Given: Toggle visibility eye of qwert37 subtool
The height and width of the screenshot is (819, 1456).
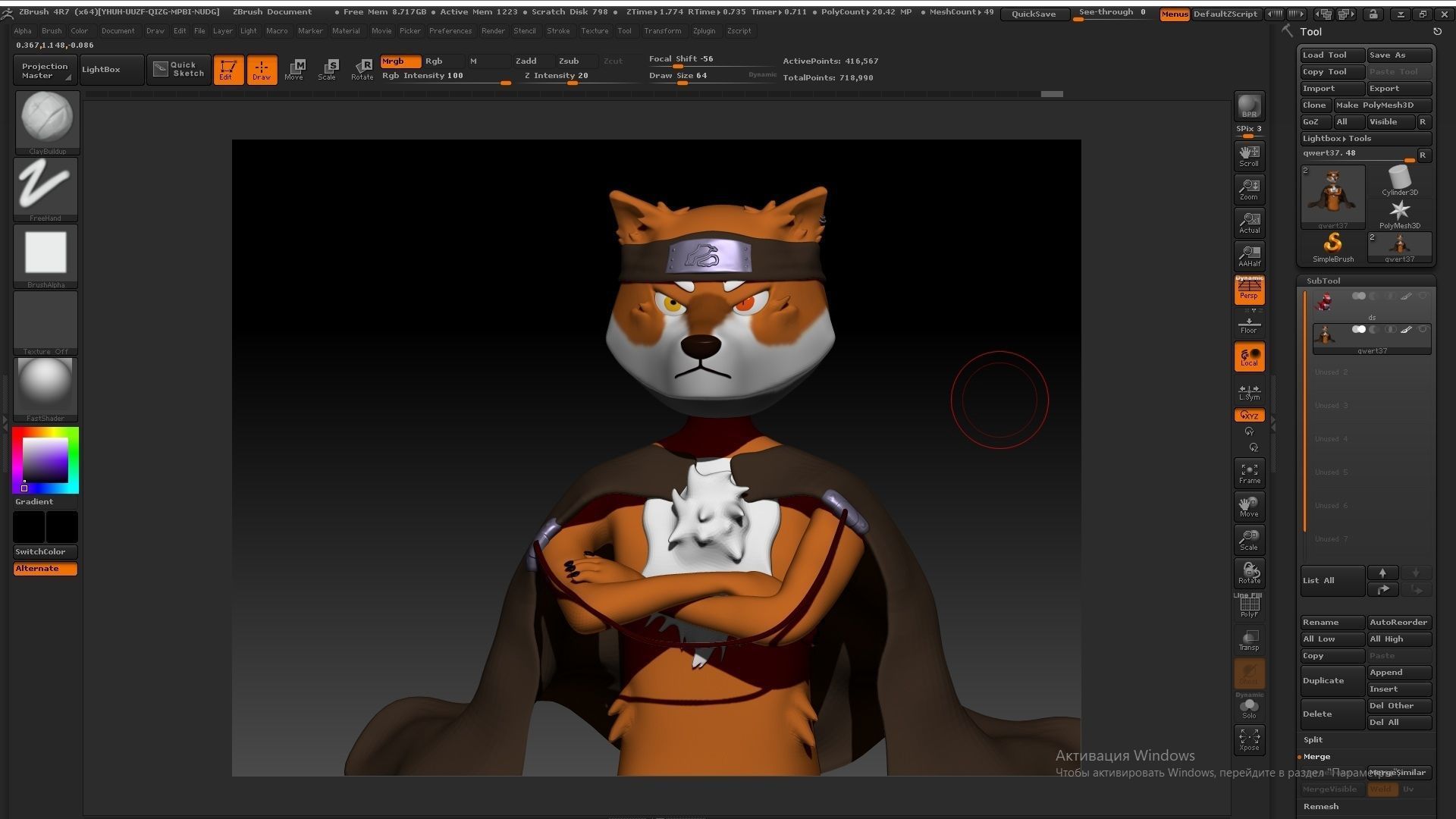Looking at the screenshot, I should (1423, 329).
